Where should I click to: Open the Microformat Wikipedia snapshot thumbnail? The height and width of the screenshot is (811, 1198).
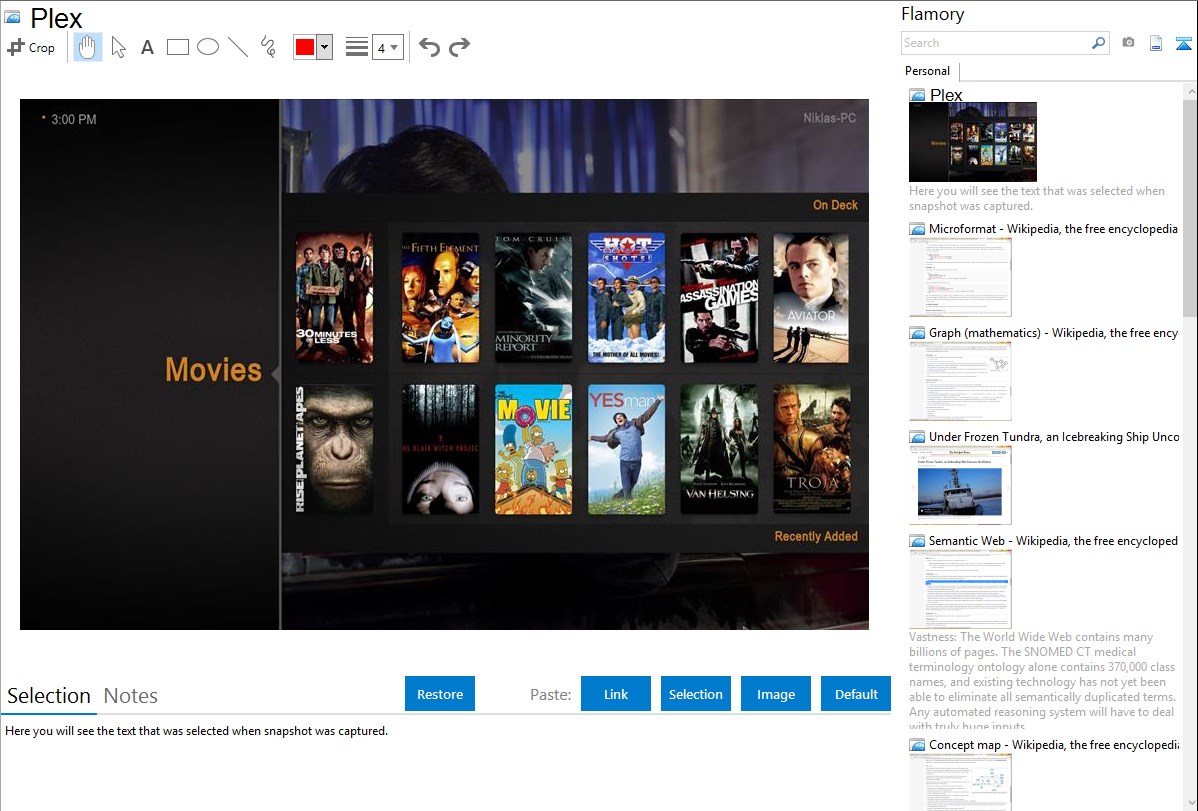coord(960,277)
